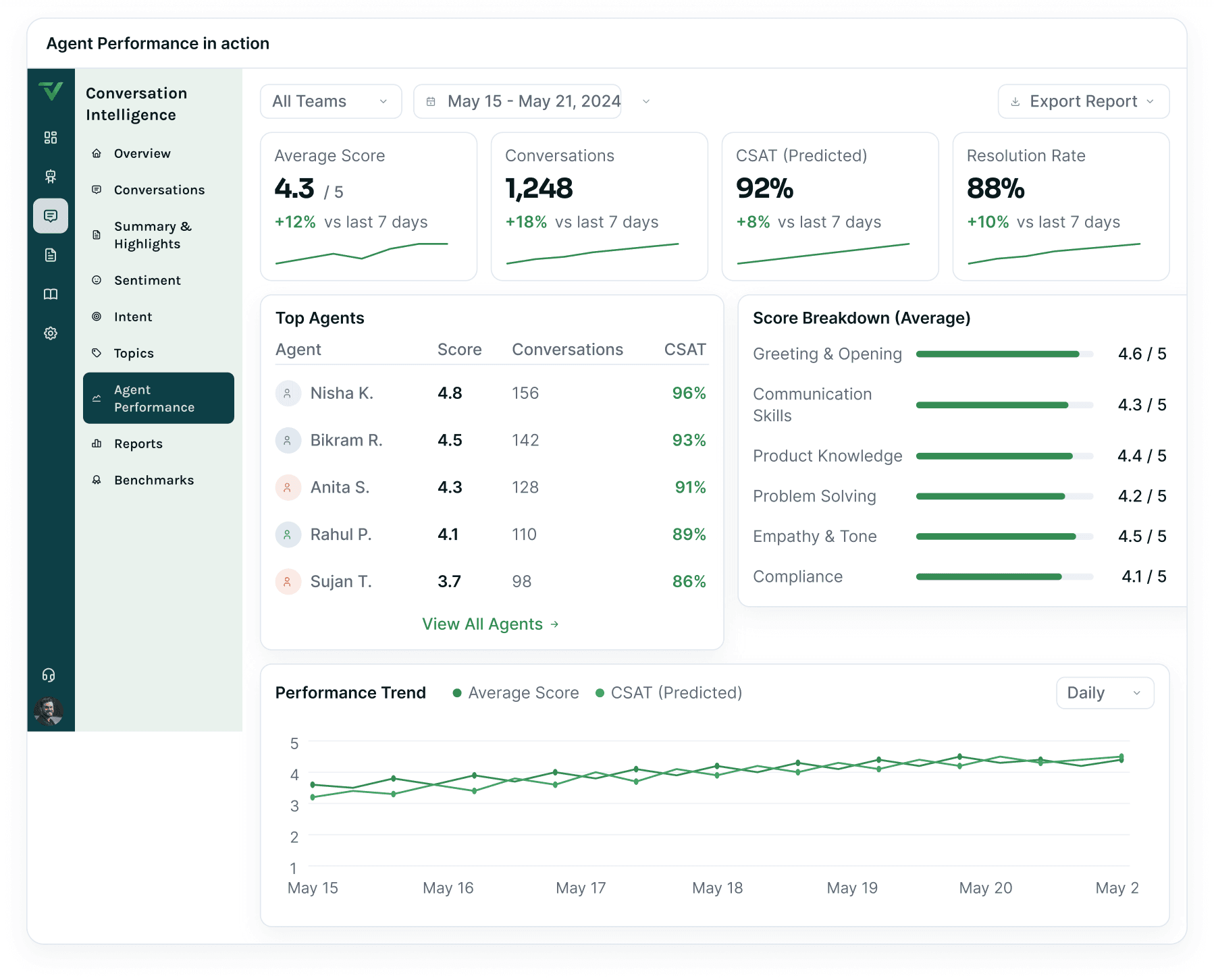
Task: Open Conversations menu item
Action: click(159, 190)
